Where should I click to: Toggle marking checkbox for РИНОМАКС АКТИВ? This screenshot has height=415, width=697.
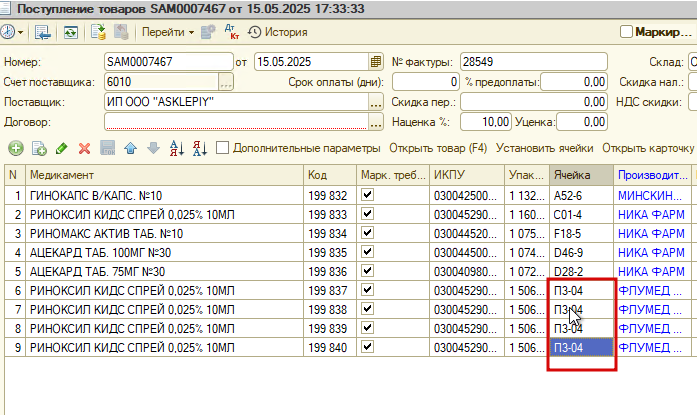pyautogui.click(x=367, y=233)
